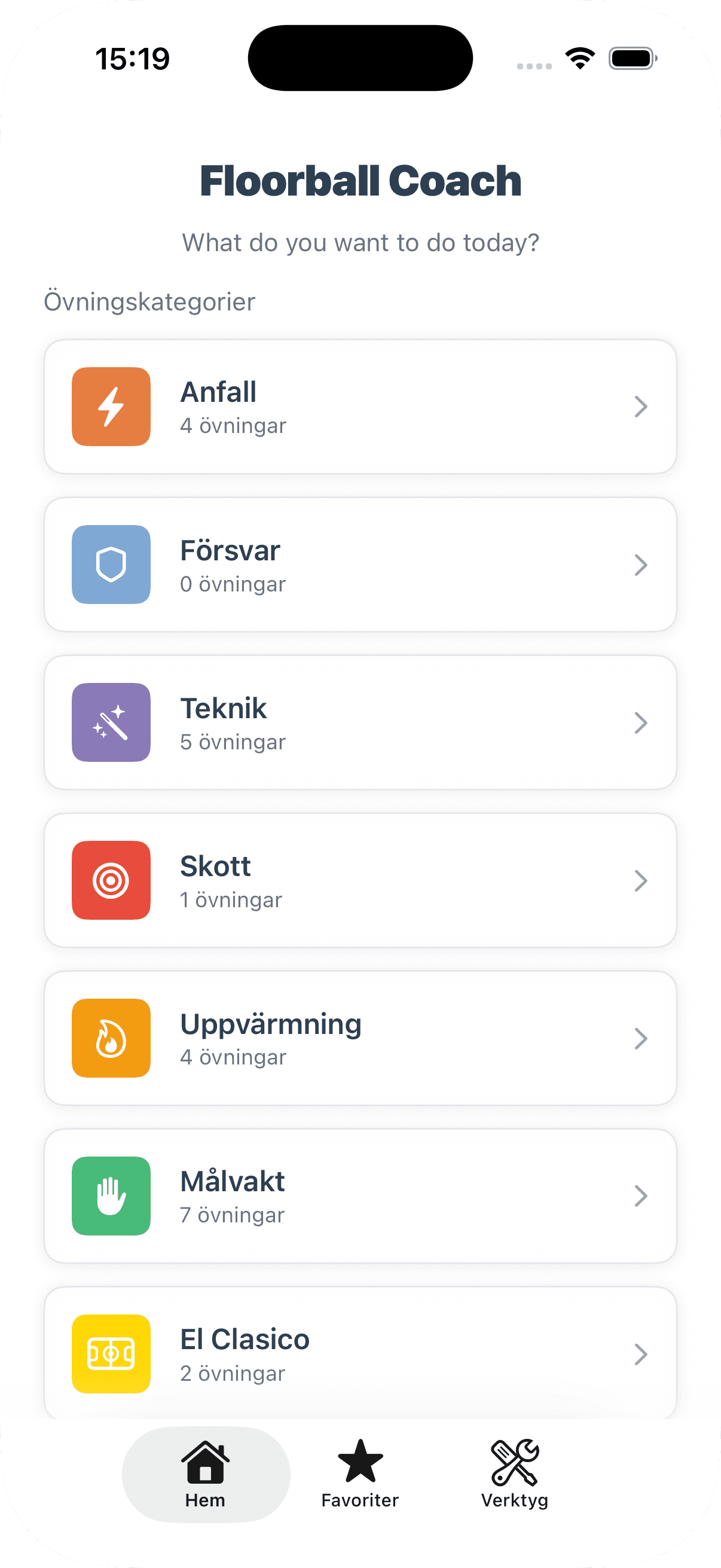Tap the purple magic wand Teknik icon
The height and width of the screenshot is (1568, 721).
pos(111,722)
